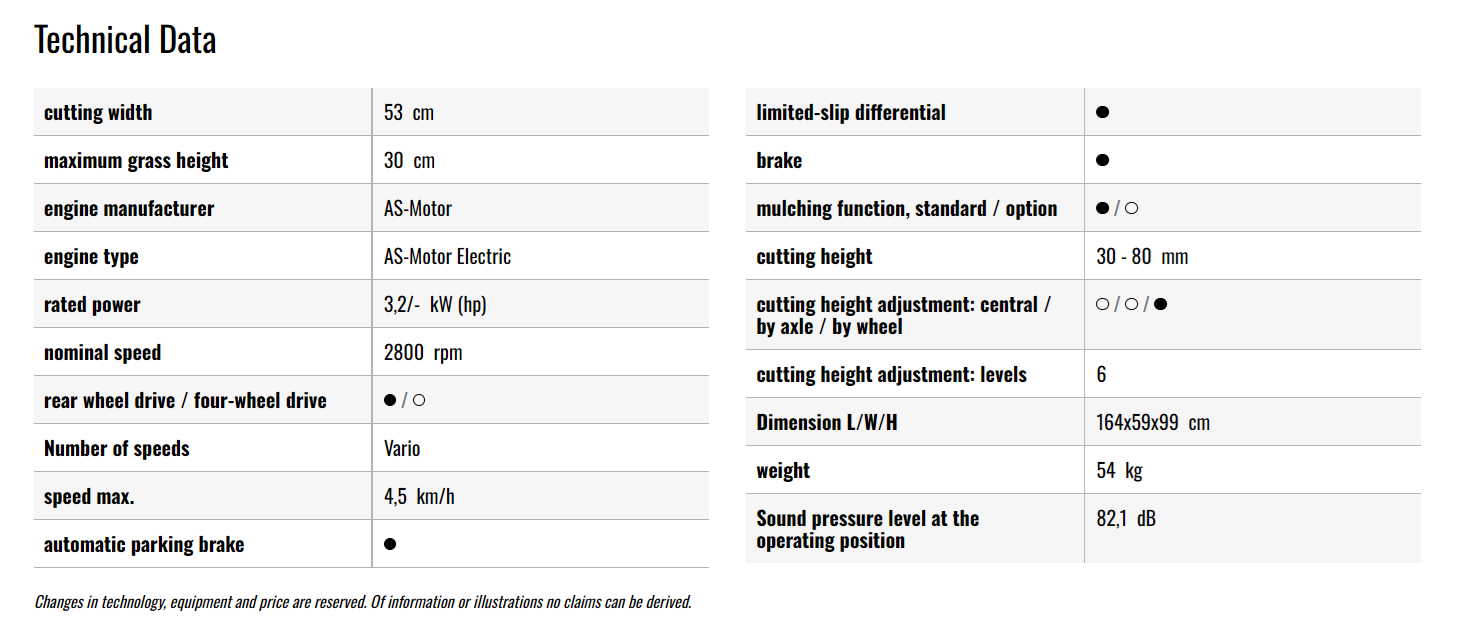
Task: Click the Technical Data heading
Action: [x=125, y=40]
